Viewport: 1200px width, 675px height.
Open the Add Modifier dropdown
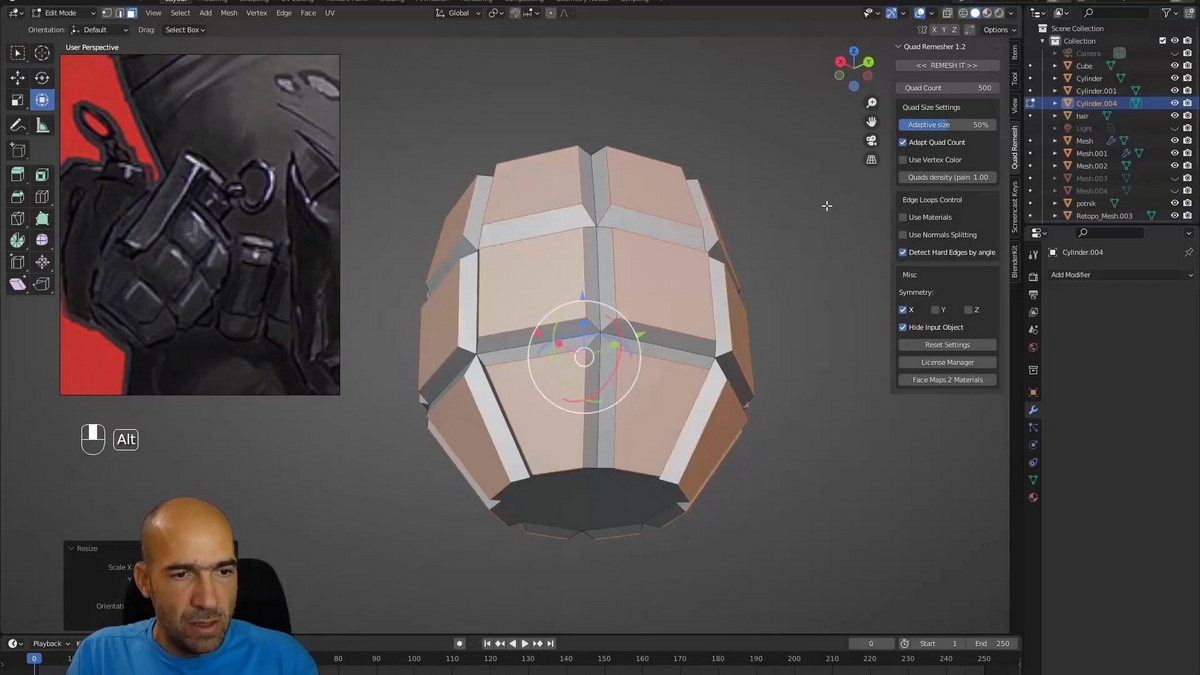coord(1120,275)
